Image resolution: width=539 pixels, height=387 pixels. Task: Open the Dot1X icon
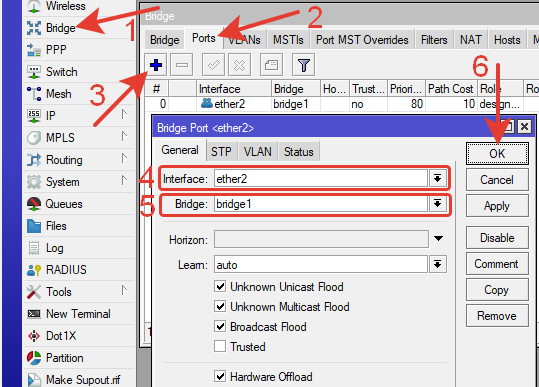[x=34, y=336]
